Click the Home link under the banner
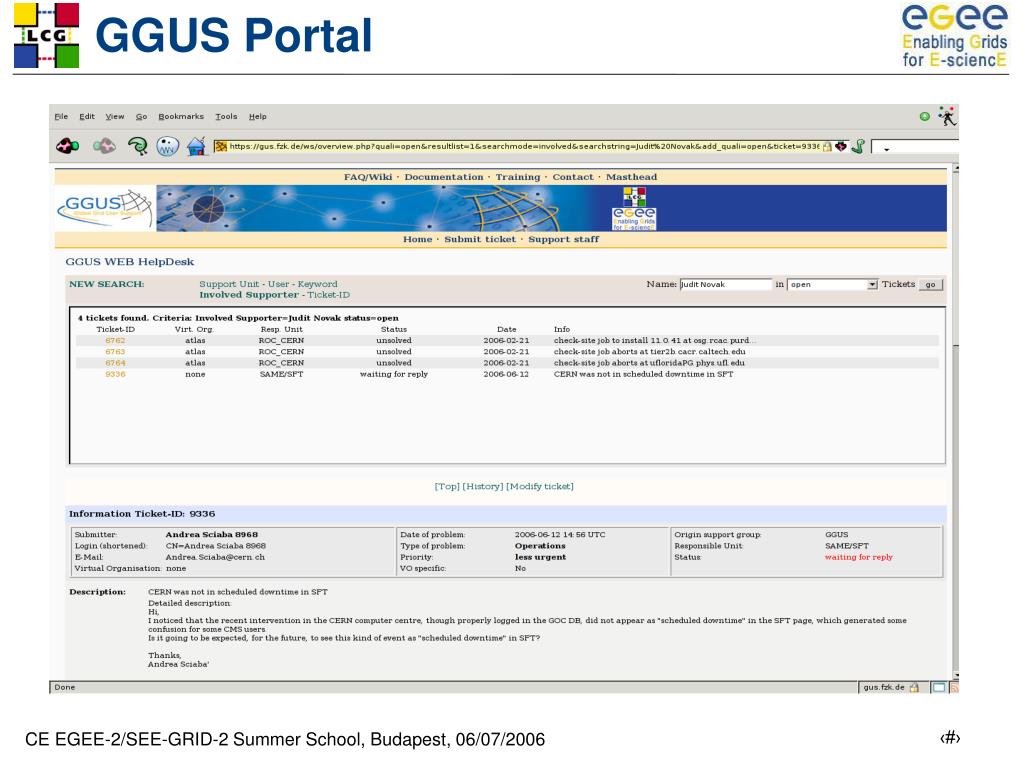The image size is (1024, 768). (x=417, y=239)
